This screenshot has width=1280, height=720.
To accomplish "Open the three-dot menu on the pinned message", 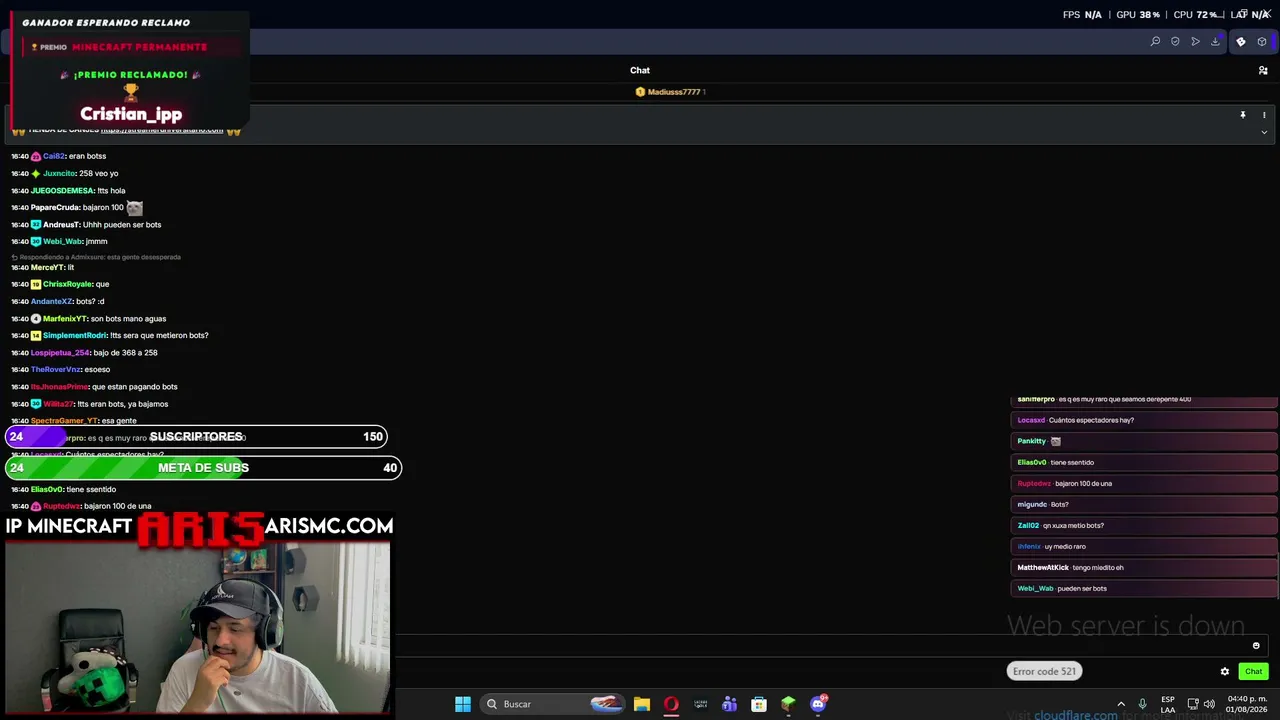I will point(1264,115).
